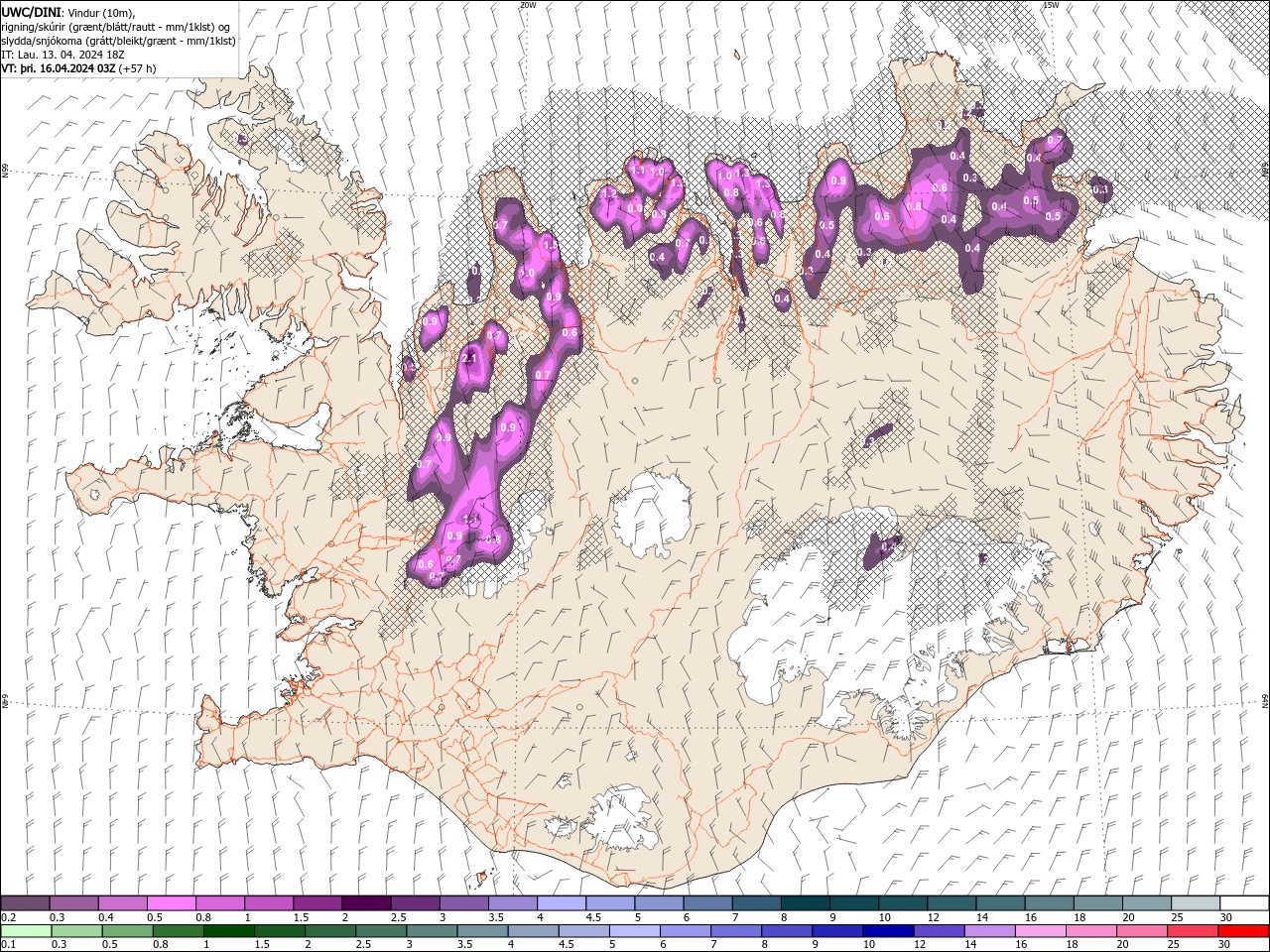Screen dimensions: 1270x952
Task: Pick the darkest purple 2 swatch in snow scale
Action: 365,903
